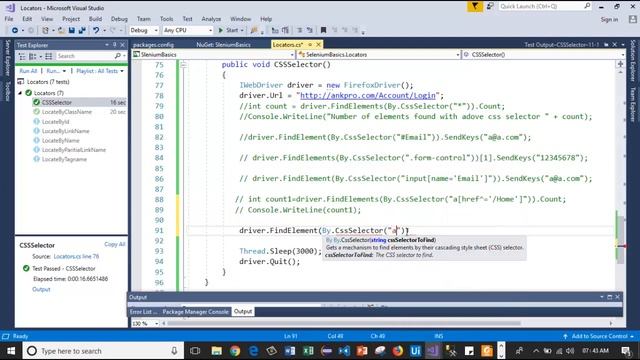Click the Output link in test details
Viewport: 640px width, 360px height.
pyautogui.click(x=41, y=289)
